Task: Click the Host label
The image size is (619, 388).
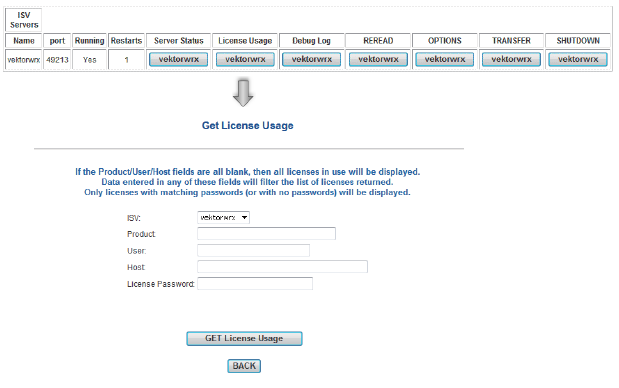Action: click(x=136, y=267)
